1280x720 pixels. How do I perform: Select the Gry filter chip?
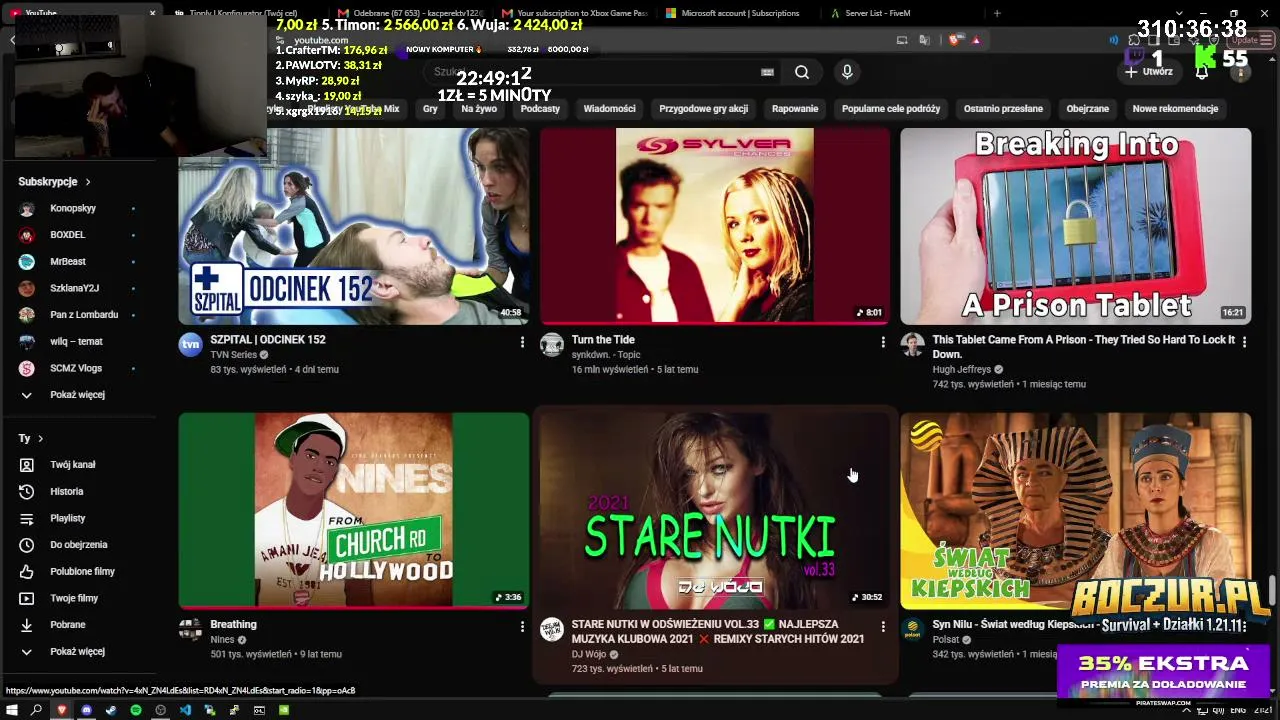430,109
